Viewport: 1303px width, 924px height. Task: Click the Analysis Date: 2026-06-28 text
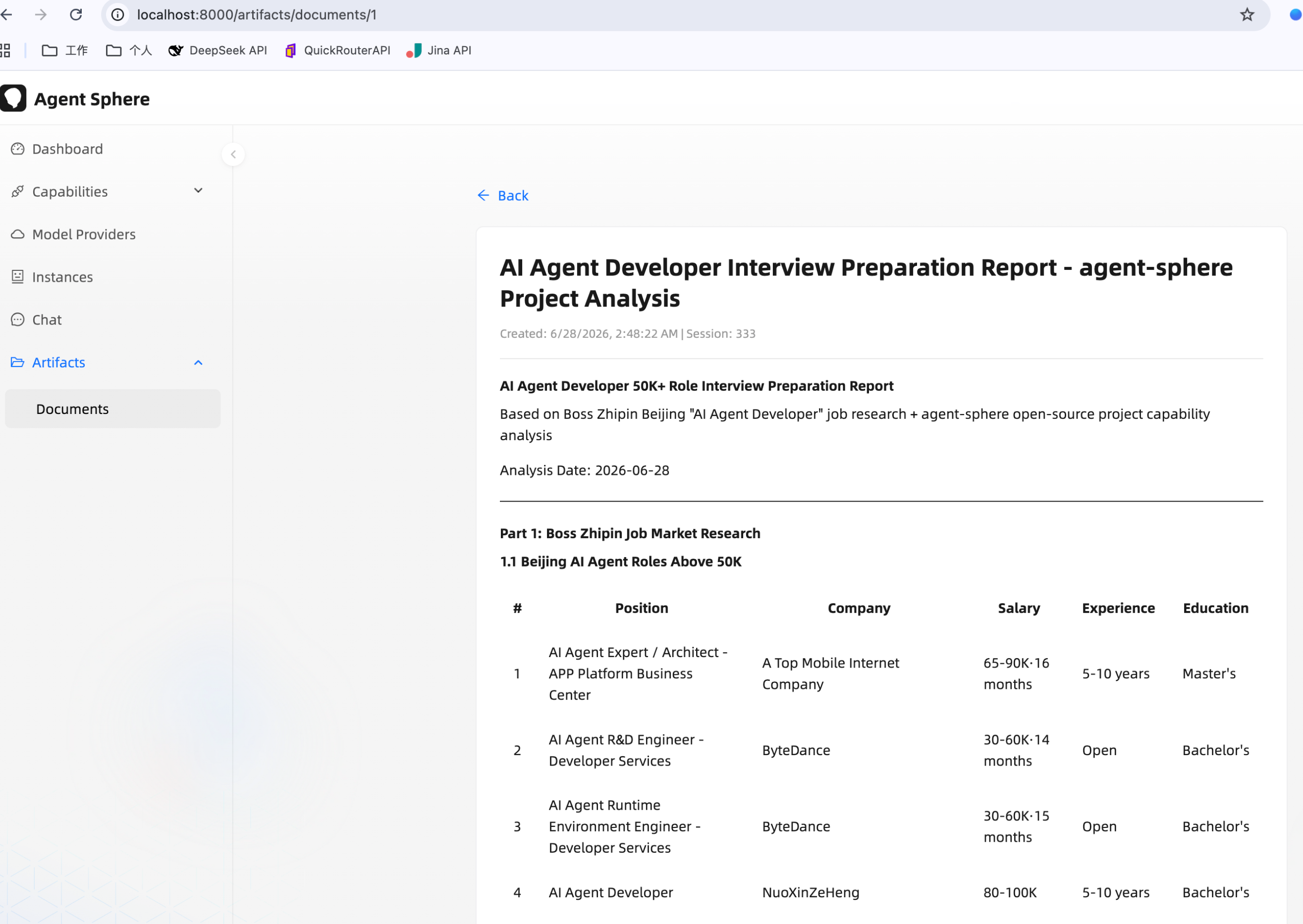pyautogui.click(x=585, y=470)
